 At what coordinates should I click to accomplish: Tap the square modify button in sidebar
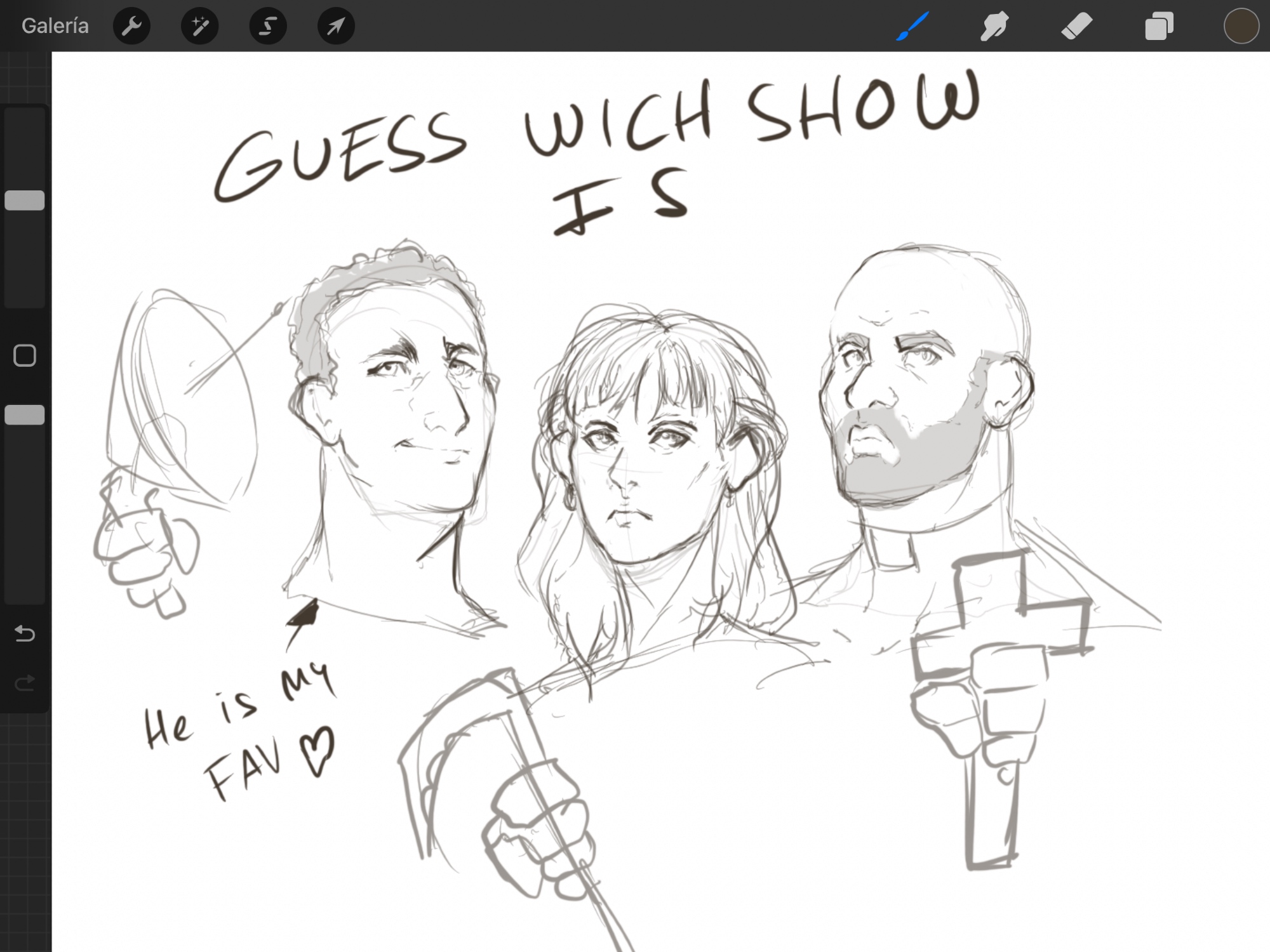[x=25, y=355]
